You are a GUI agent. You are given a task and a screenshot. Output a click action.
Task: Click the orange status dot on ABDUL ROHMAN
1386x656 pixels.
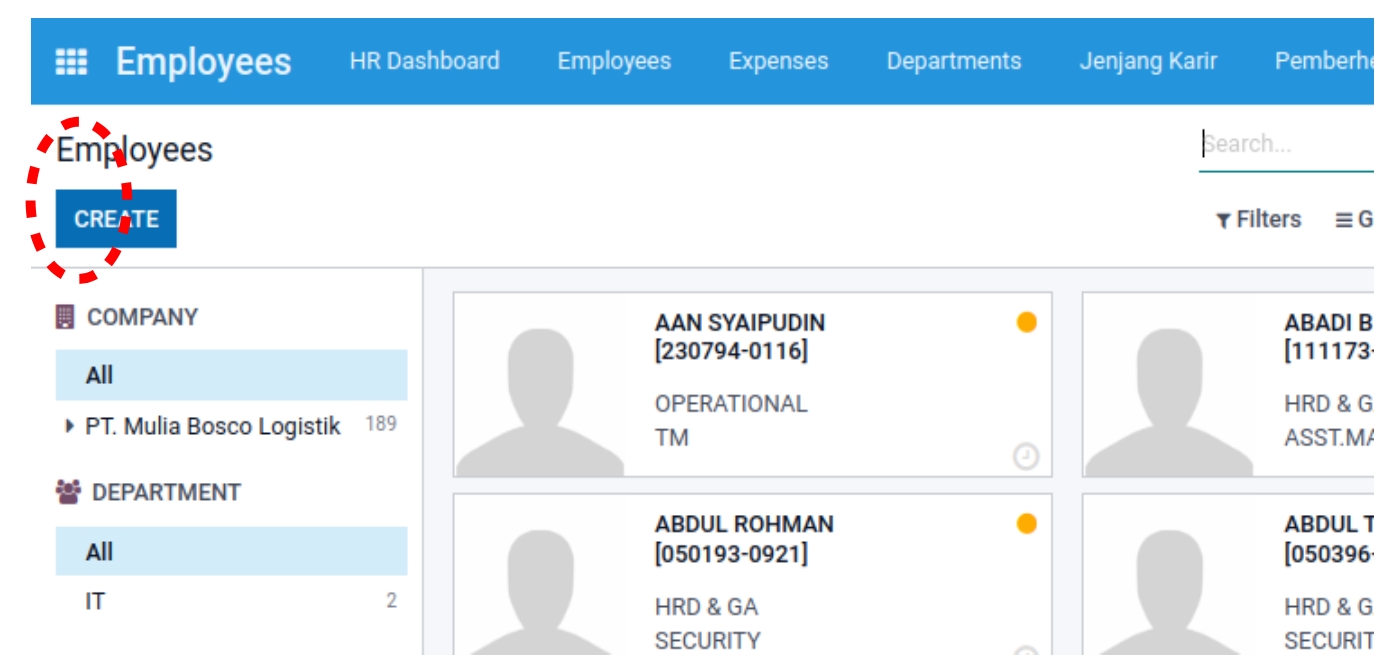click(1026, 523)
